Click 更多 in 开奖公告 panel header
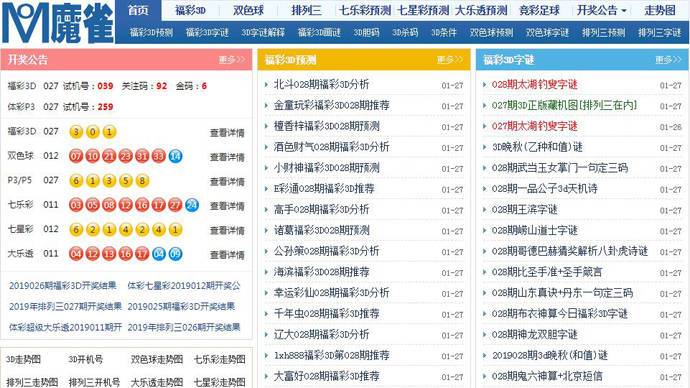The height and width of the screenshot is (388, 690). tap(232, 59)
